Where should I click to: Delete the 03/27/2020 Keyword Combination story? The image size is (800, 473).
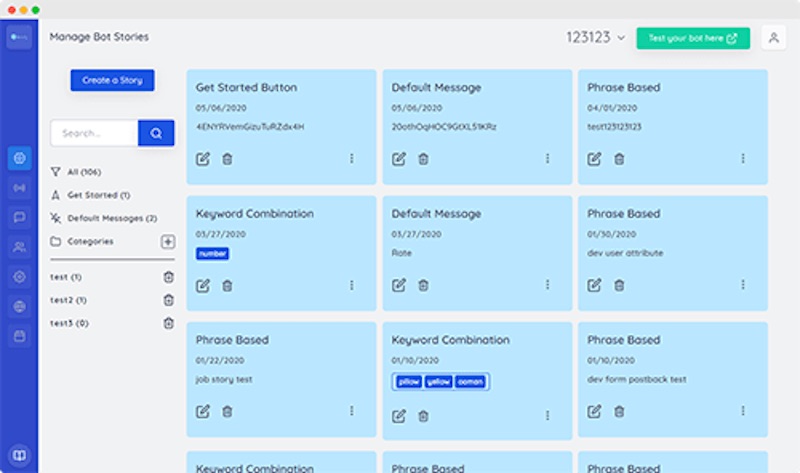pyautogui.click(x=227, y=285)
